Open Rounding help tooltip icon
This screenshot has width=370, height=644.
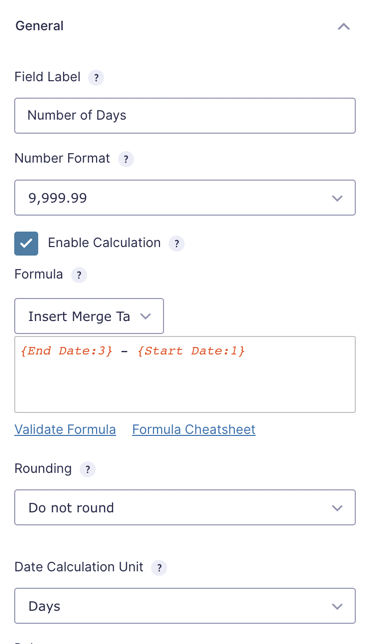click(x=87, y=469)
